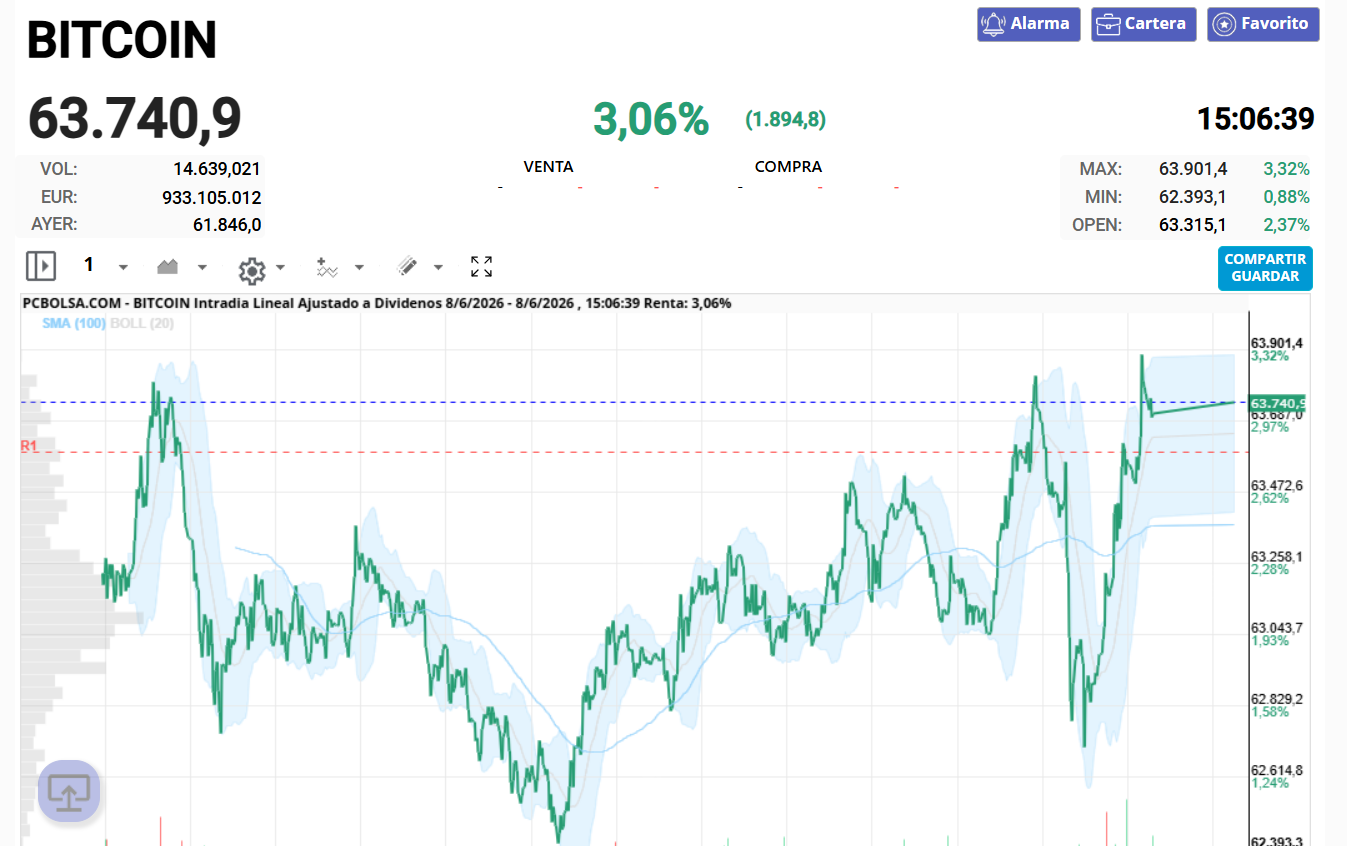Click the COMPARTIR GUARDAR button
This screenshot has height=846, width=1347.
(x=1265, y=268)
